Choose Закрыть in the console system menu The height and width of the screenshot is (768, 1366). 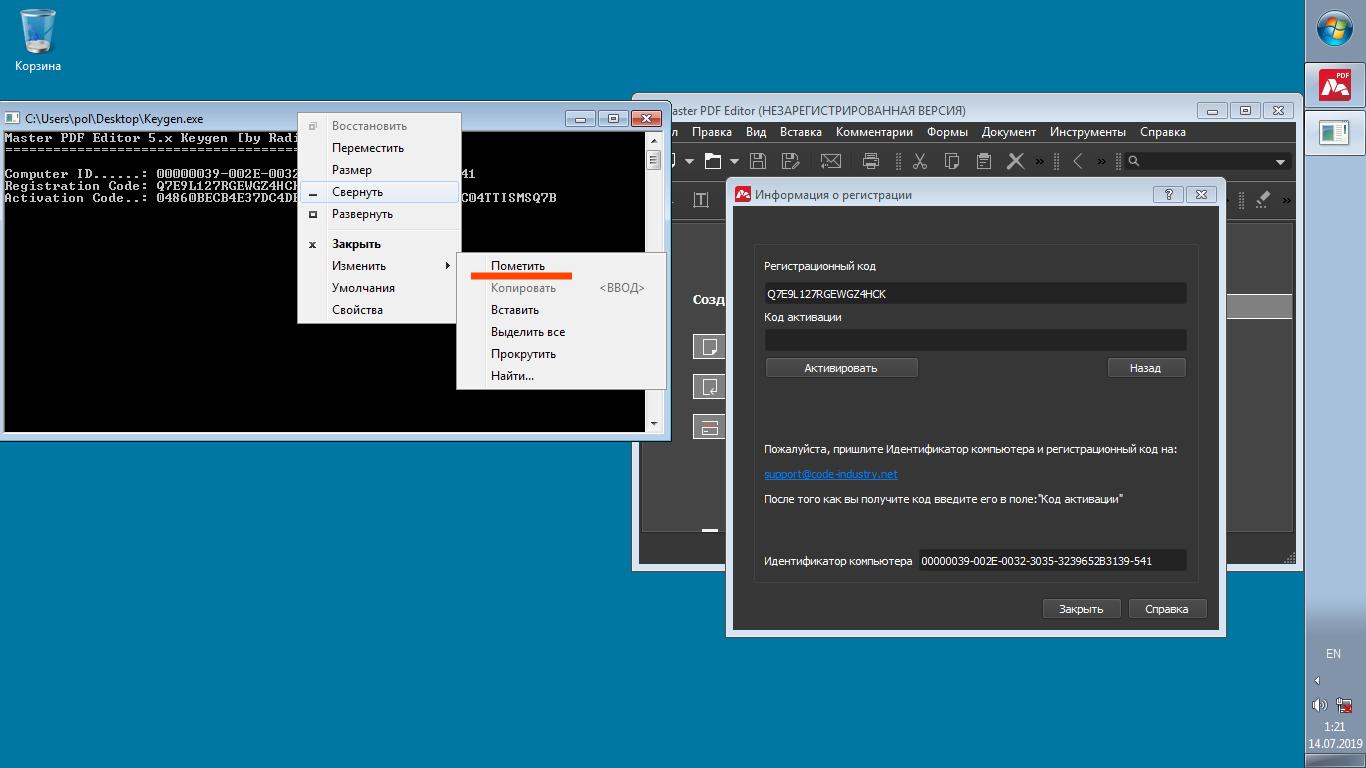380,244
